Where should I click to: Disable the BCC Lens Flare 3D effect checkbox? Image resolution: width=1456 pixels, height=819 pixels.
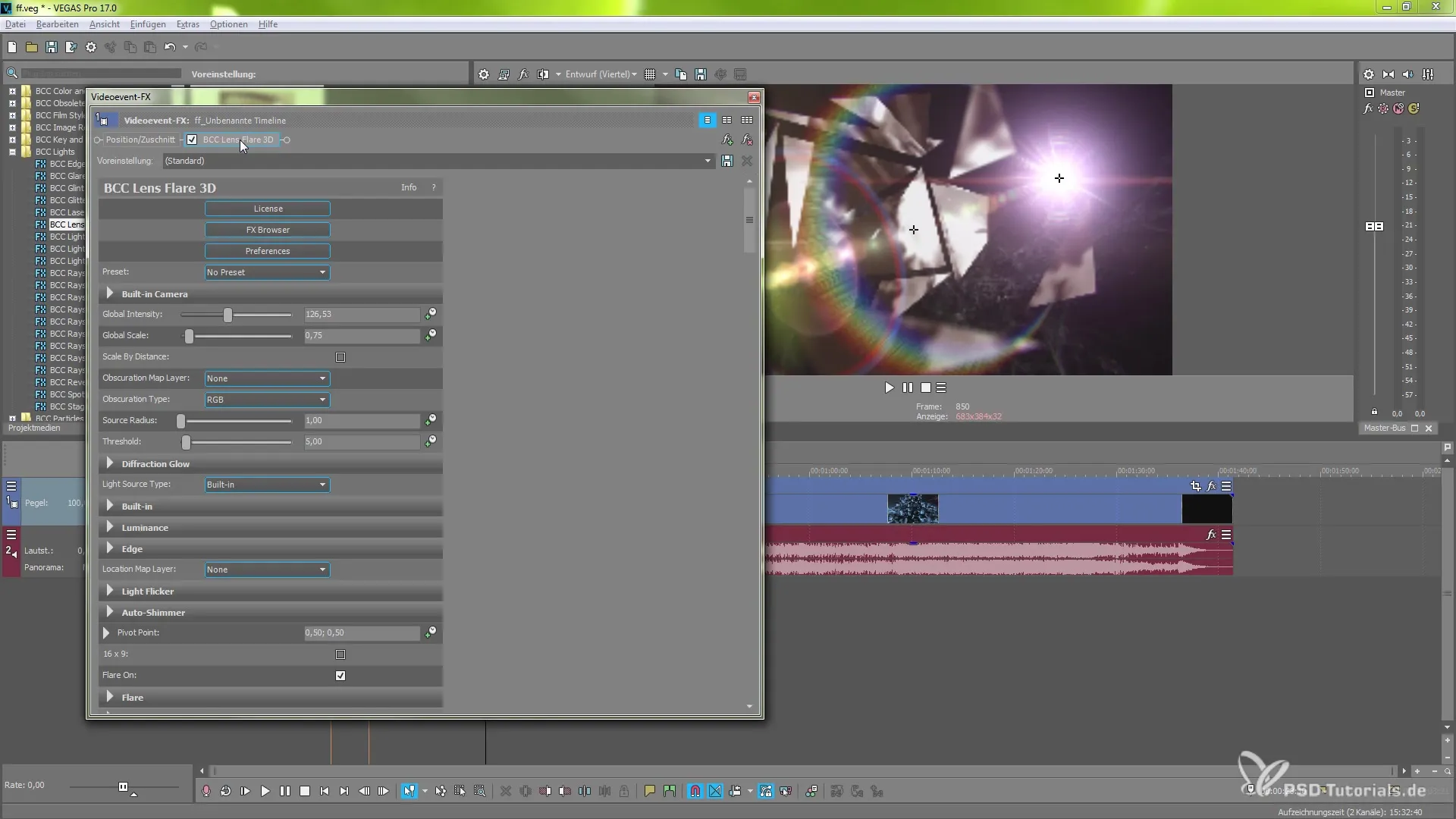click(x=192, y=140)
